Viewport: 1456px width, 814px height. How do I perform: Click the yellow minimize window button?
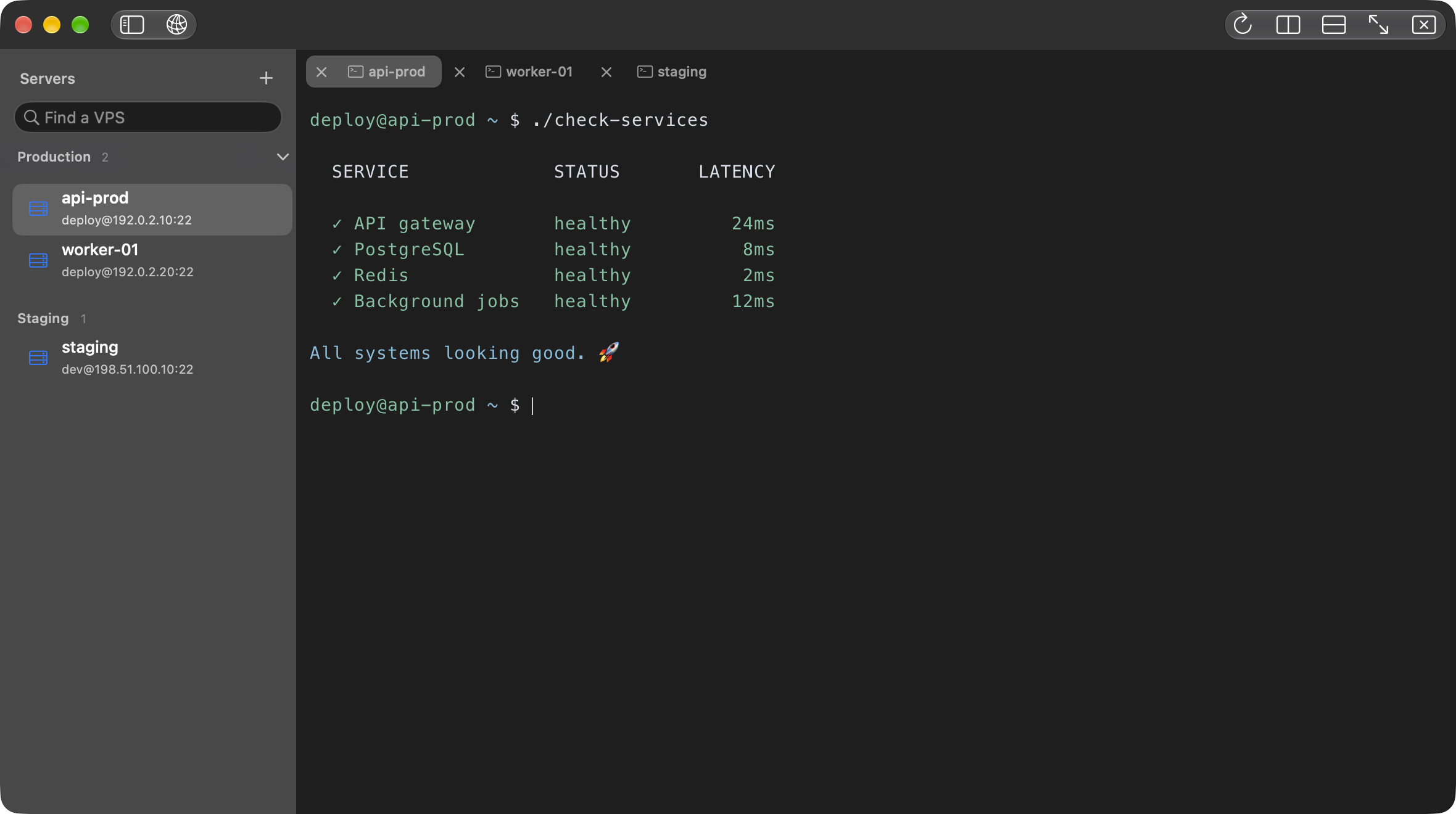[52, 25]
